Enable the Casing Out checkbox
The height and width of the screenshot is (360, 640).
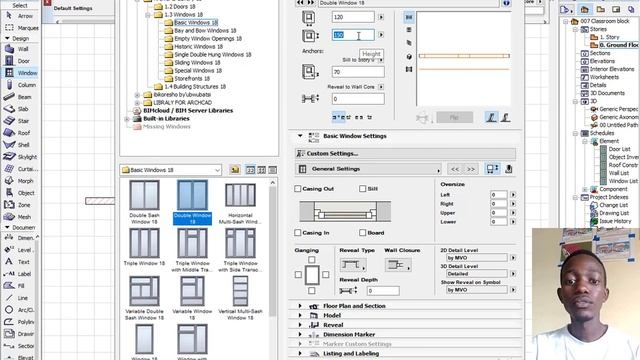pyautogui.click(x=298, y=189)
